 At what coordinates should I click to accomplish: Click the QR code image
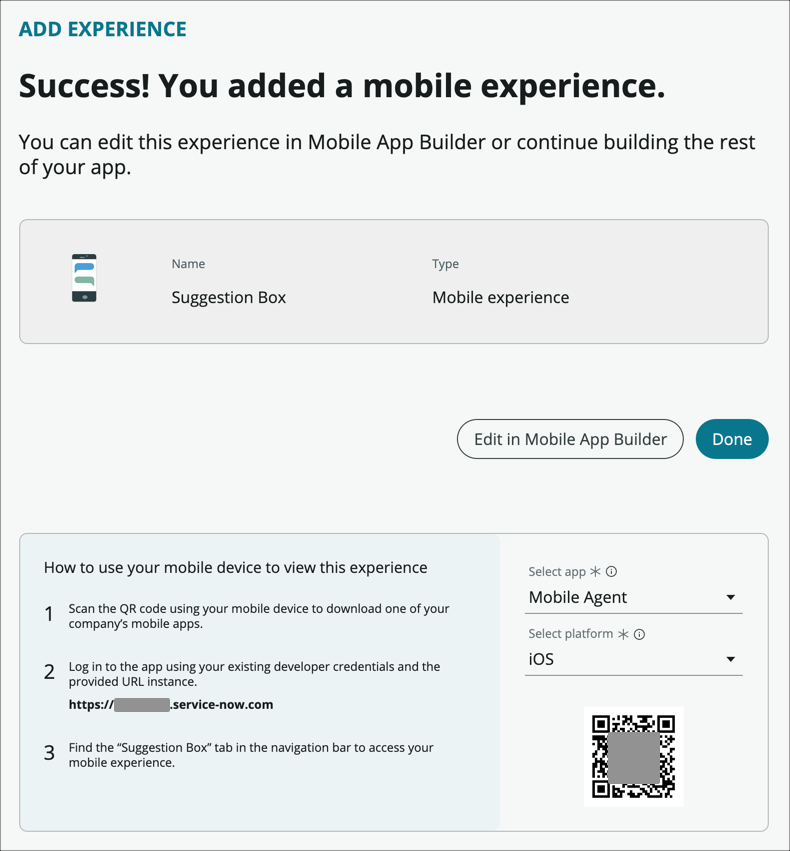tap(634, 756)
